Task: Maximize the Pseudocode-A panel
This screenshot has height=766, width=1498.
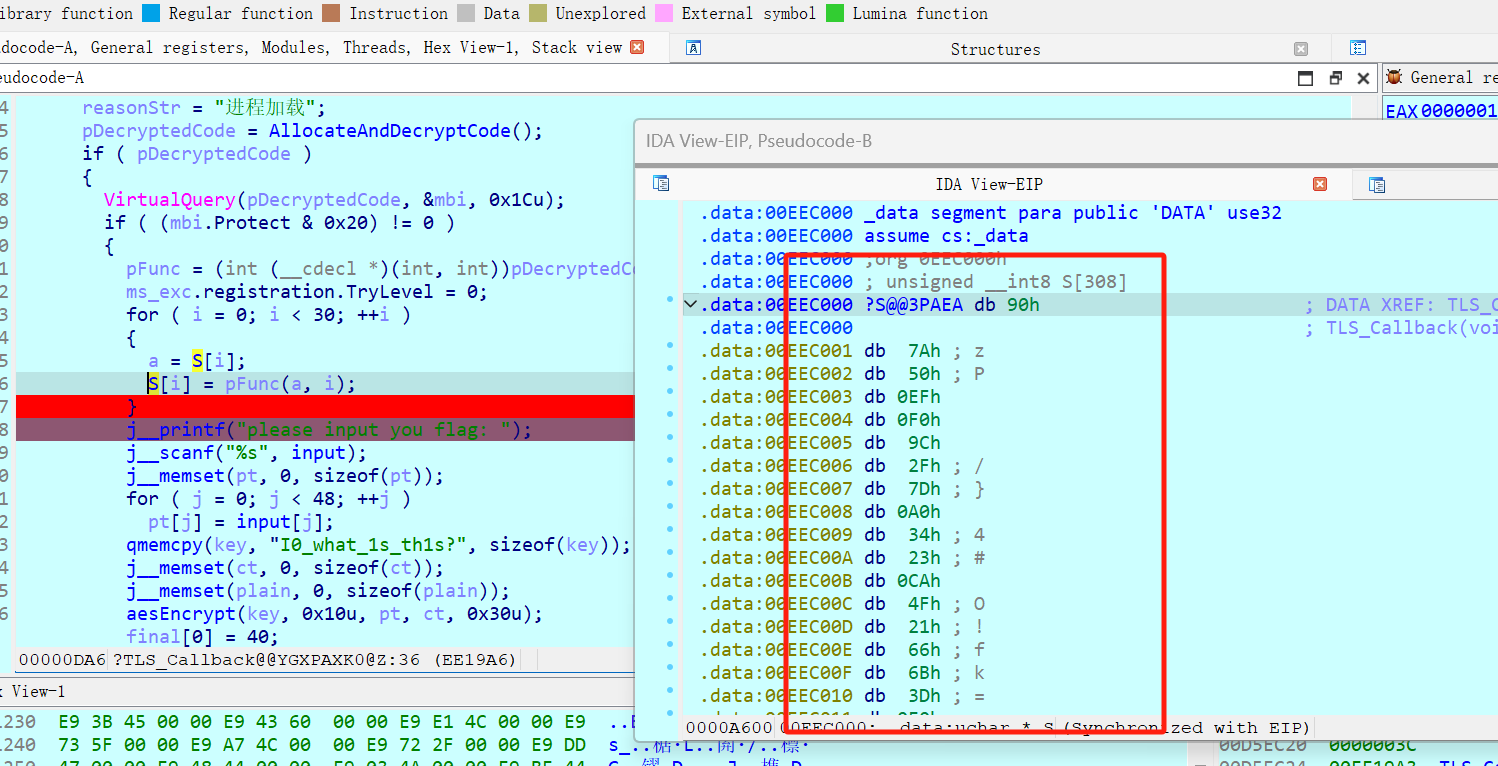Action: [1305, 78]
